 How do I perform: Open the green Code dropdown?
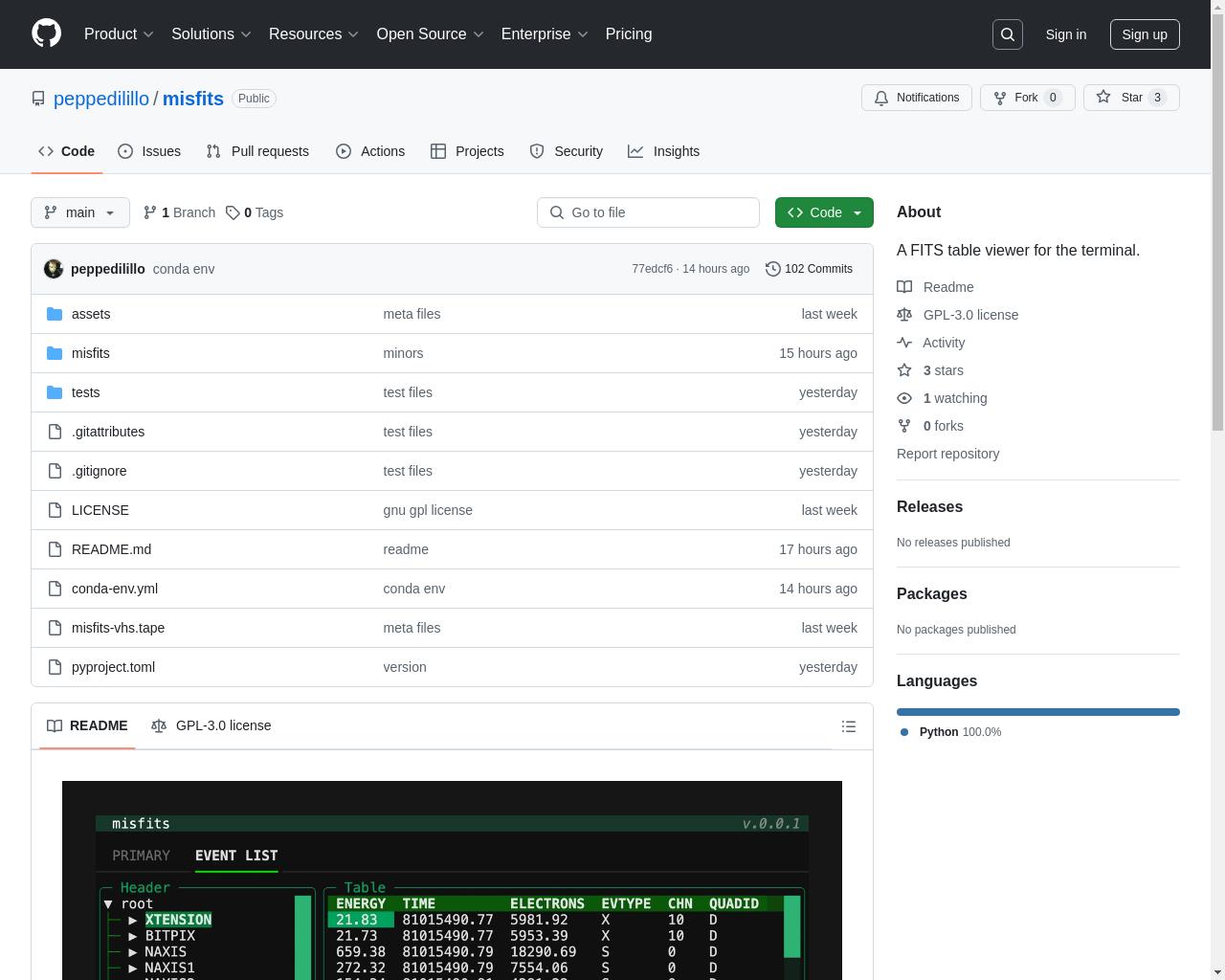(x=824, y=212)
